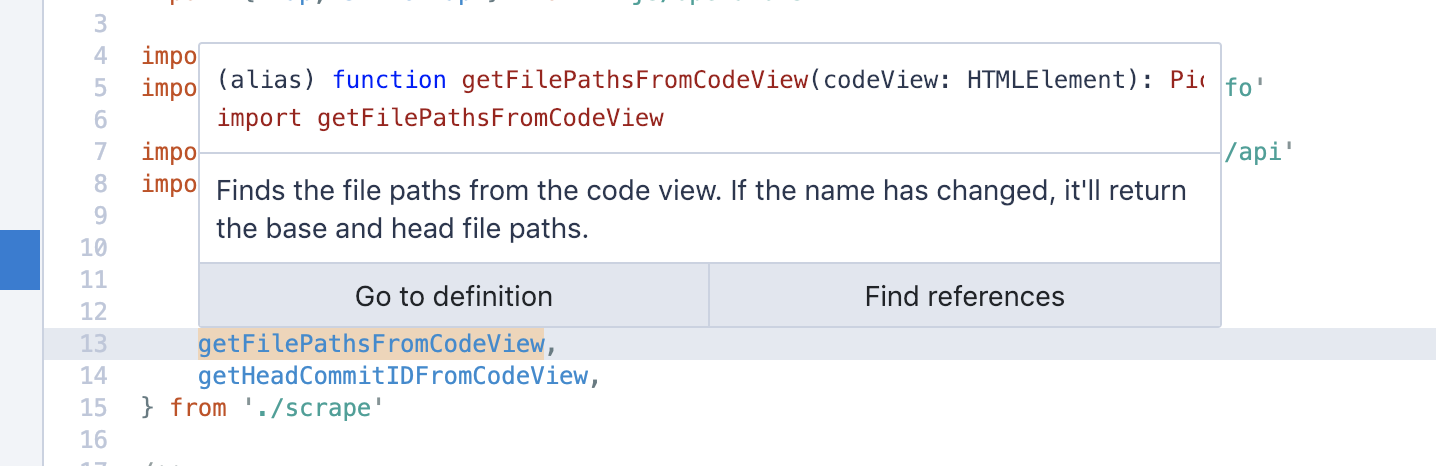Select line number 14 in gutter
1436x466 pixels.
pos(93,376)
